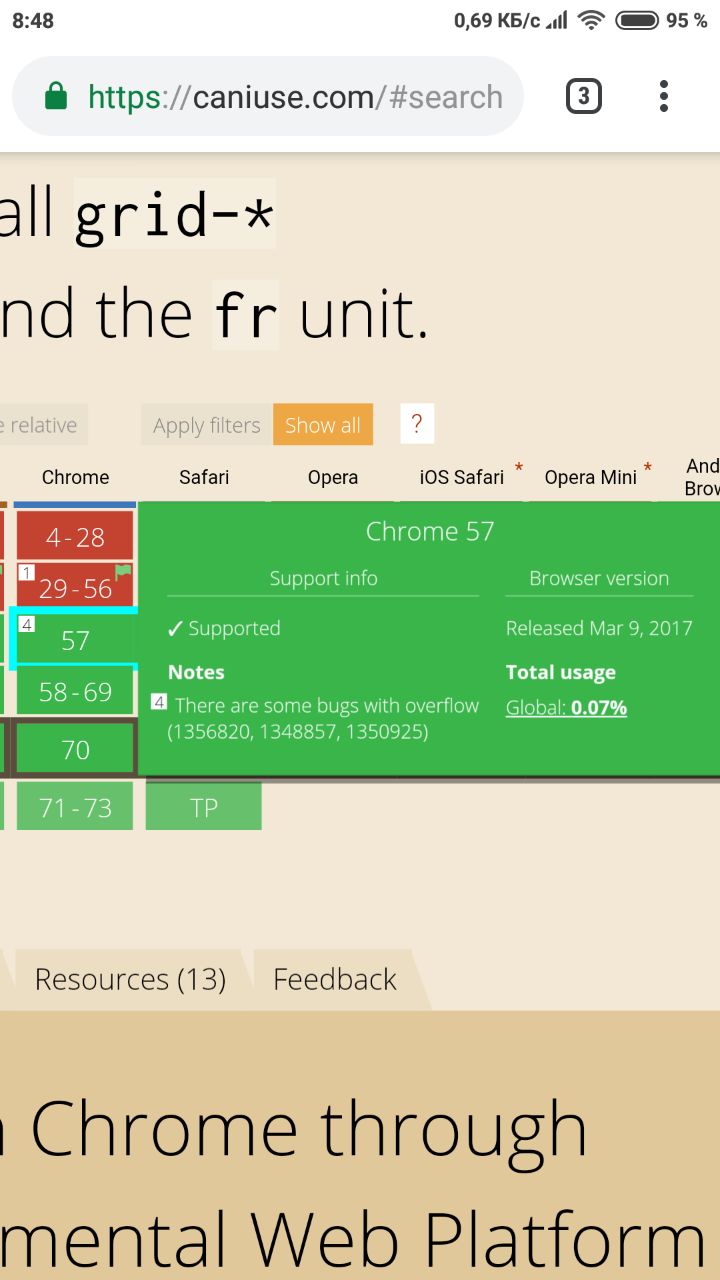Click the Apply filters button
The width and height of the screenshot is (720, 1280).
point(206,425)
